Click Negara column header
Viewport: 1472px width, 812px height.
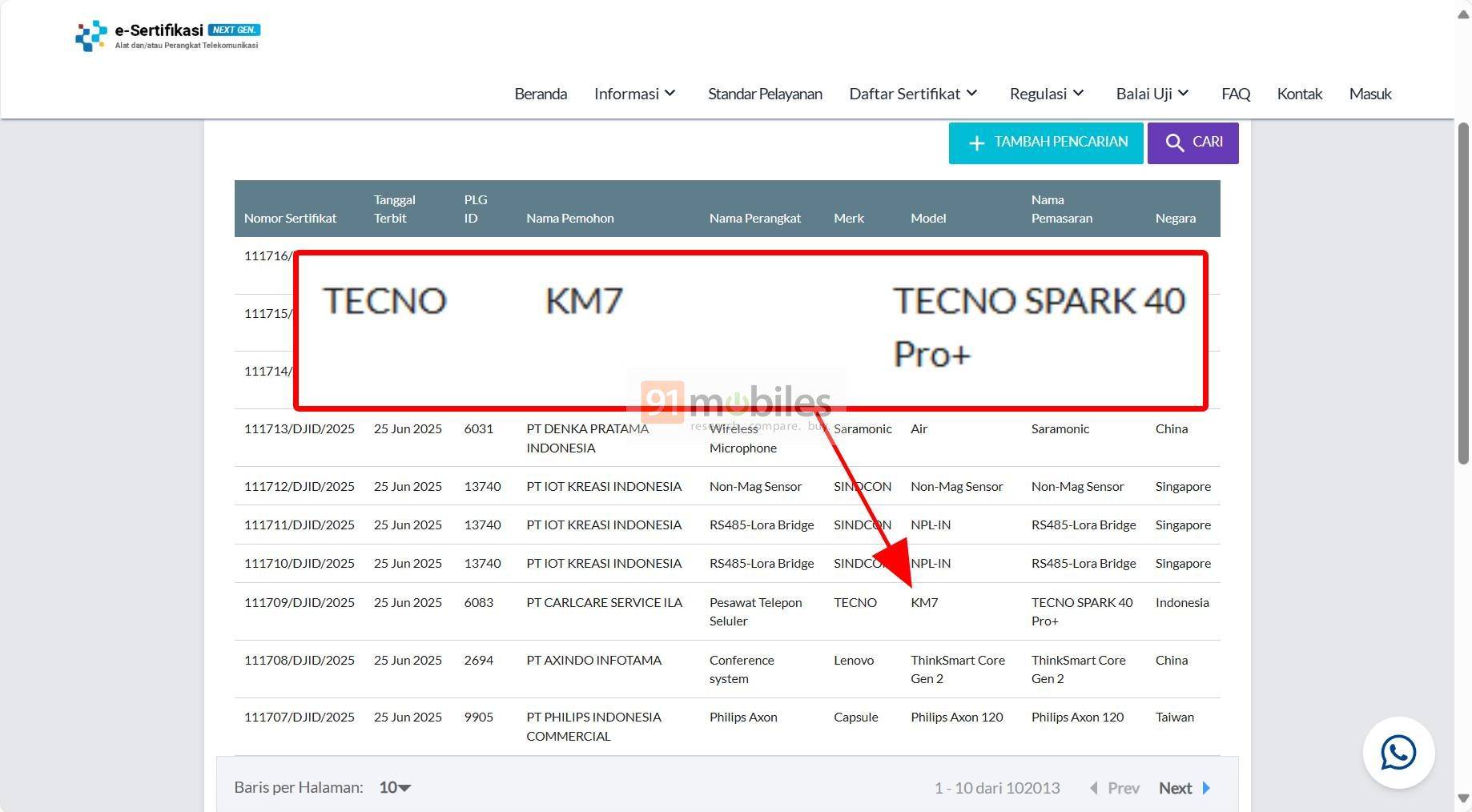tap(1176, 218)
